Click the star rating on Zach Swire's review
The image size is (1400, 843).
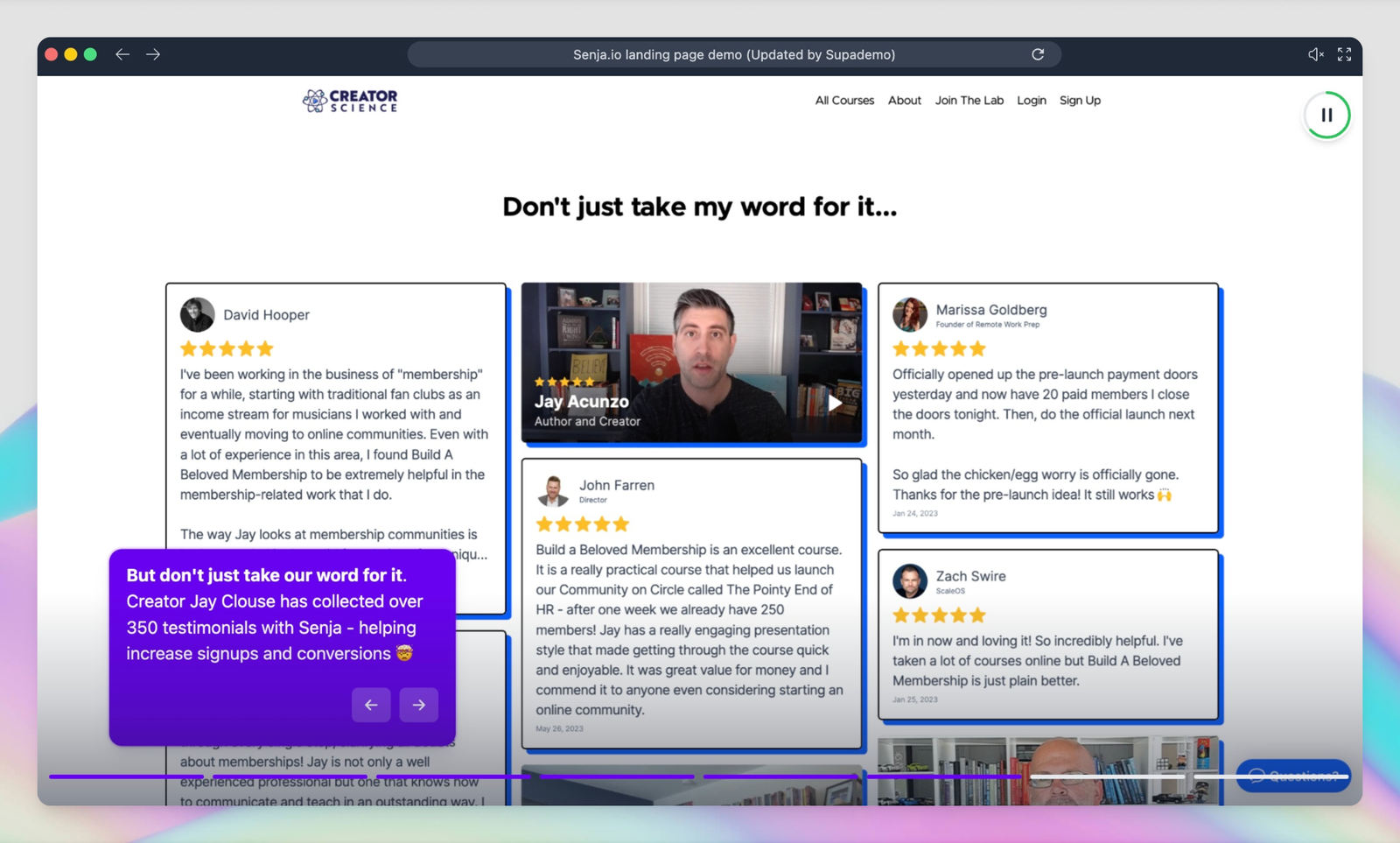939,615
